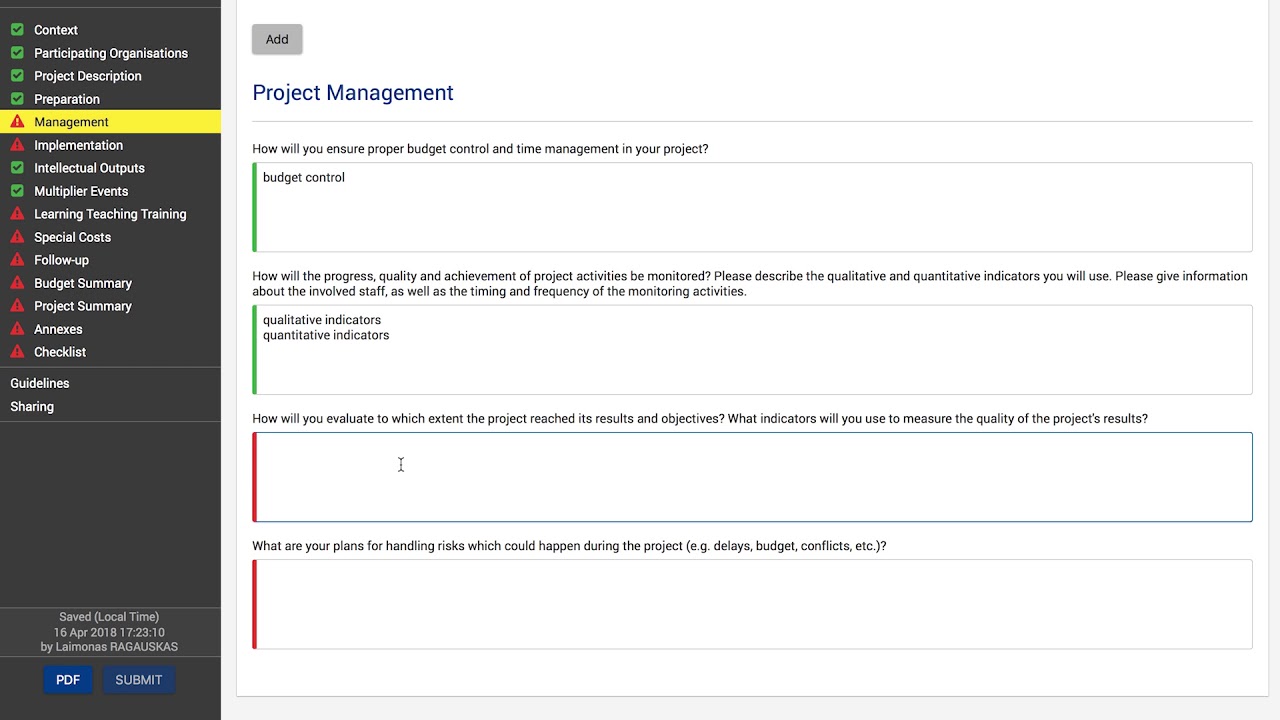Click the SUBMIT button
Screen dimensions: 1280x720
tap(139, 680)
